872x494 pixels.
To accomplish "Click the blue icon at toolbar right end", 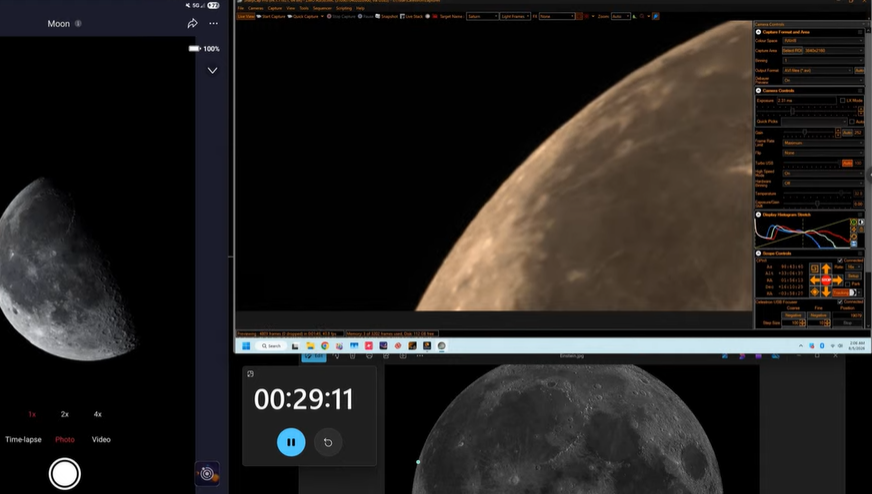I will pos(656,16).
